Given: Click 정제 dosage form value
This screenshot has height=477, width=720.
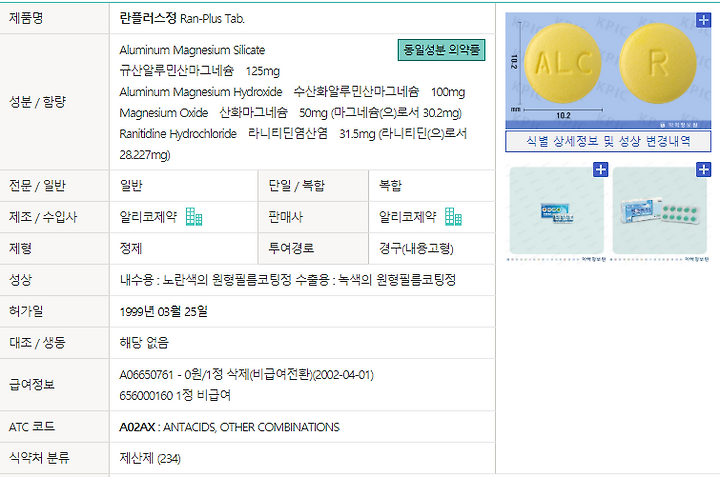Looking at the screenshot, I should click(x=131, y=248).
